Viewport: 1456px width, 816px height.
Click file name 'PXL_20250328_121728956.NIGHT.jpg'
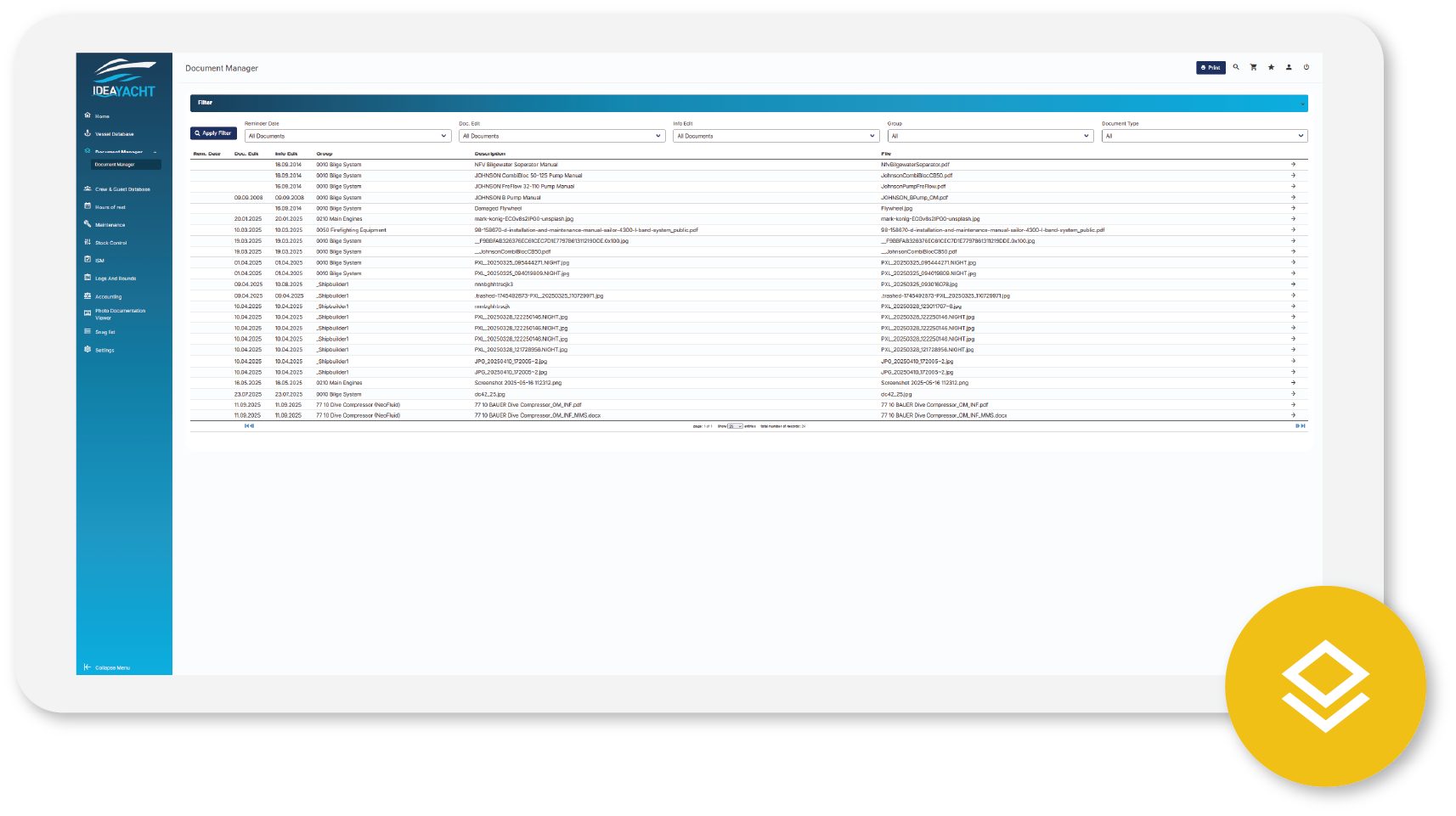click(927, 350)
